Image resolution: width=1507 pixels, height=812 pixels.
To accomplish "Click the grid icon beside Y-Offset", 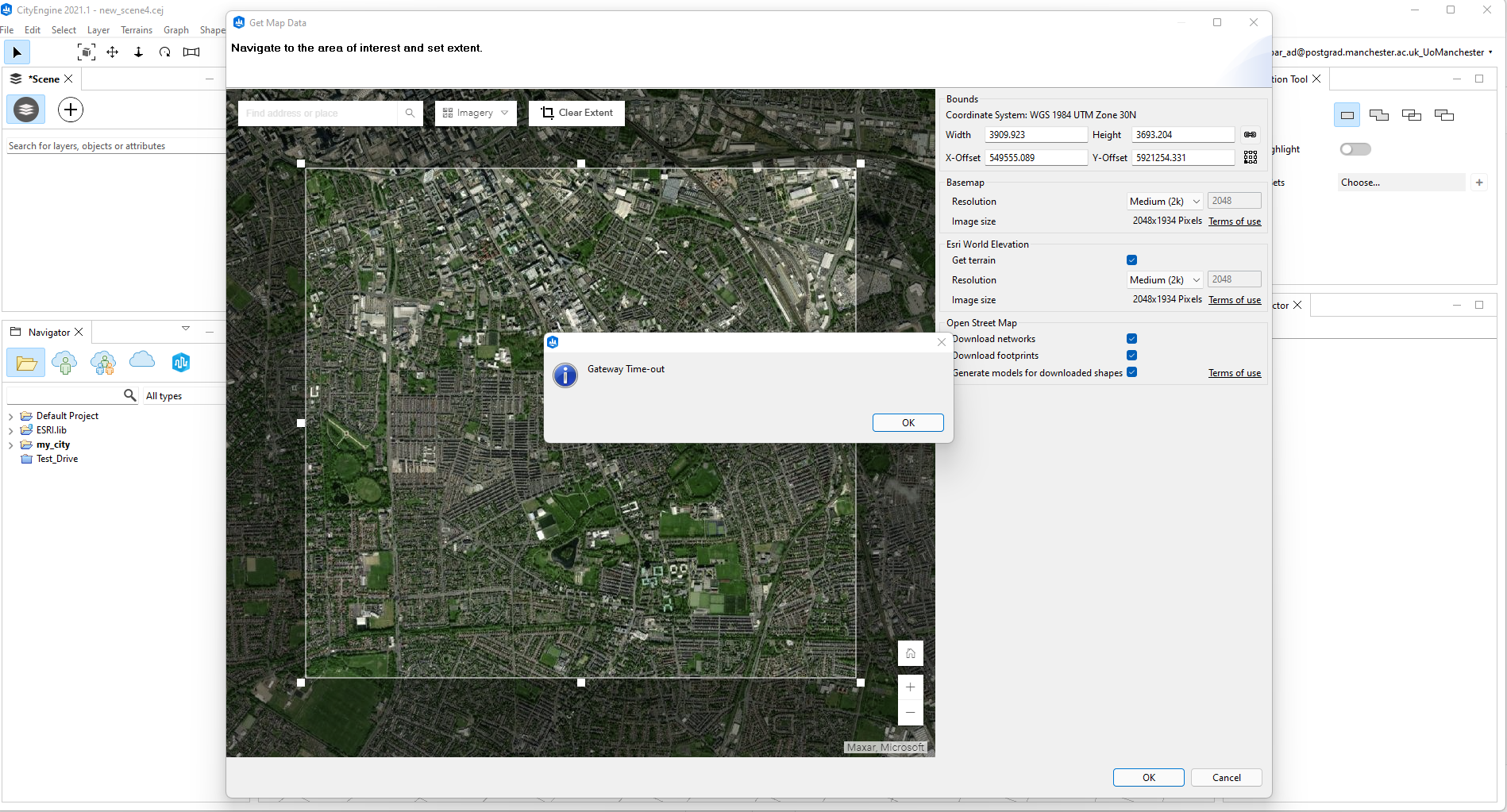I will pyautogui.click(x=1250, y=158).
